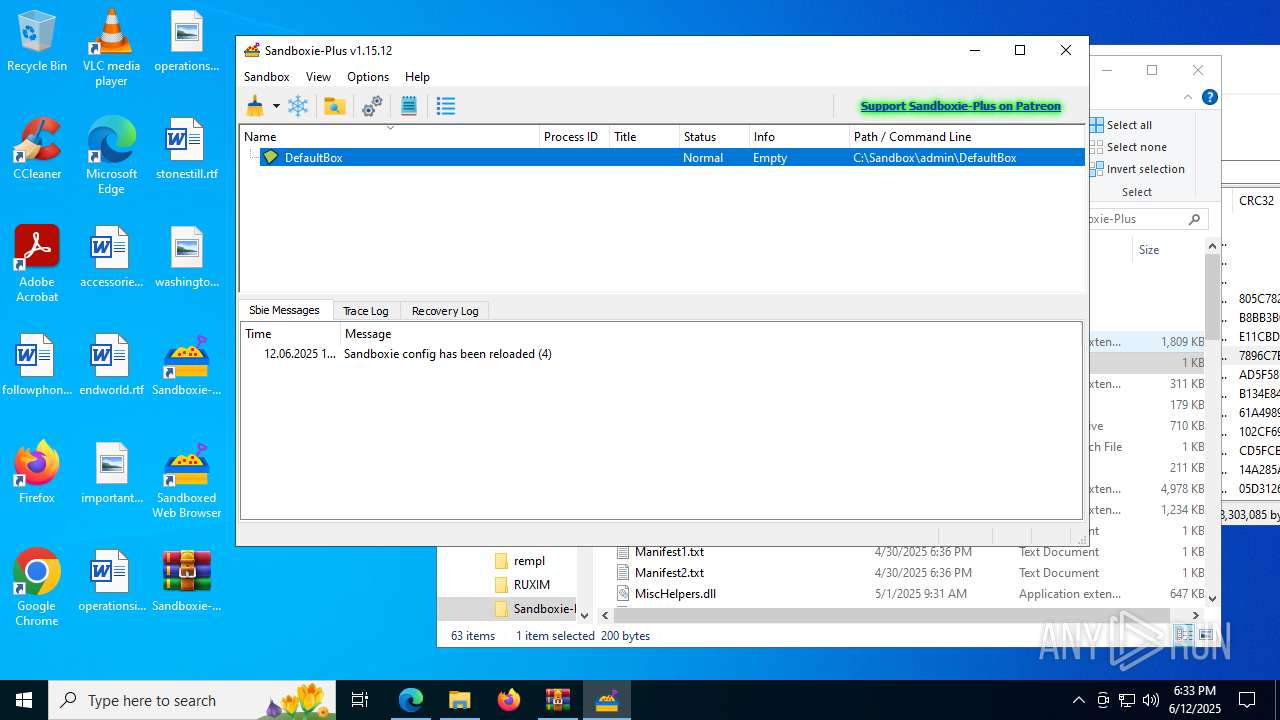Screen dimensions: 1280x720
Task: Sort by the Status column header
Action: [x=714, y=137]
